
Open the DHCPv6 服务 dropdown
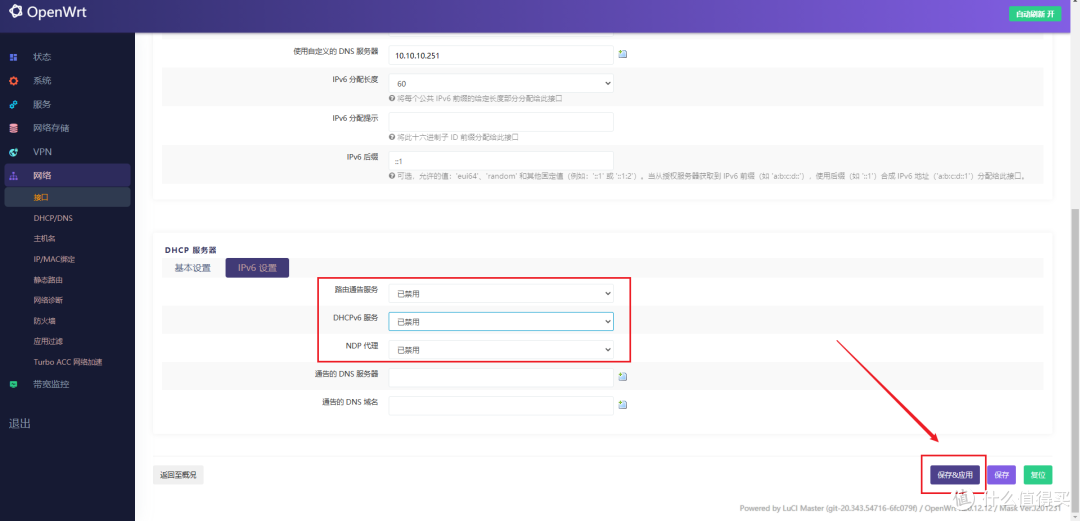(501, 321)
